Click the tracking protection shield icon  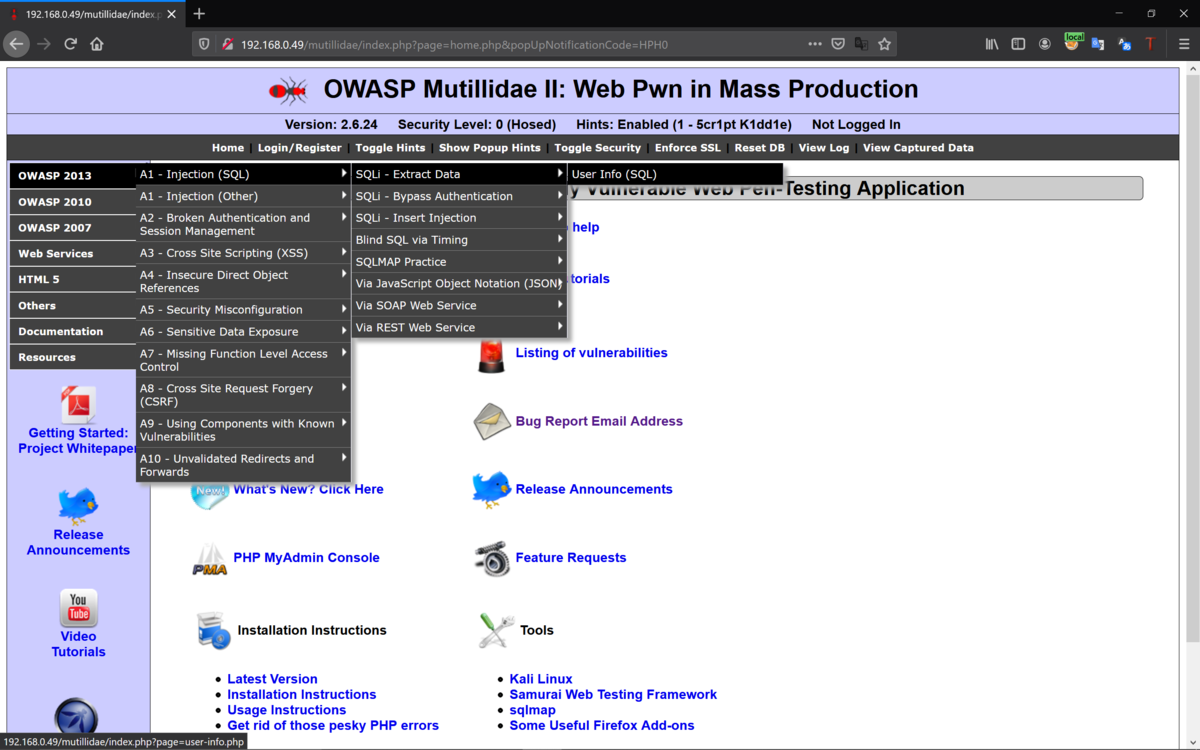pos(204,44)
